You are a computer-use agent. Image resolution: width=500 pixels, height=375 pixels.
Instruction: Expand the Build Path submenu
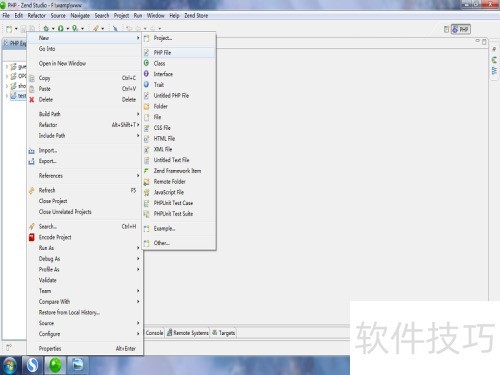(138, 114)
